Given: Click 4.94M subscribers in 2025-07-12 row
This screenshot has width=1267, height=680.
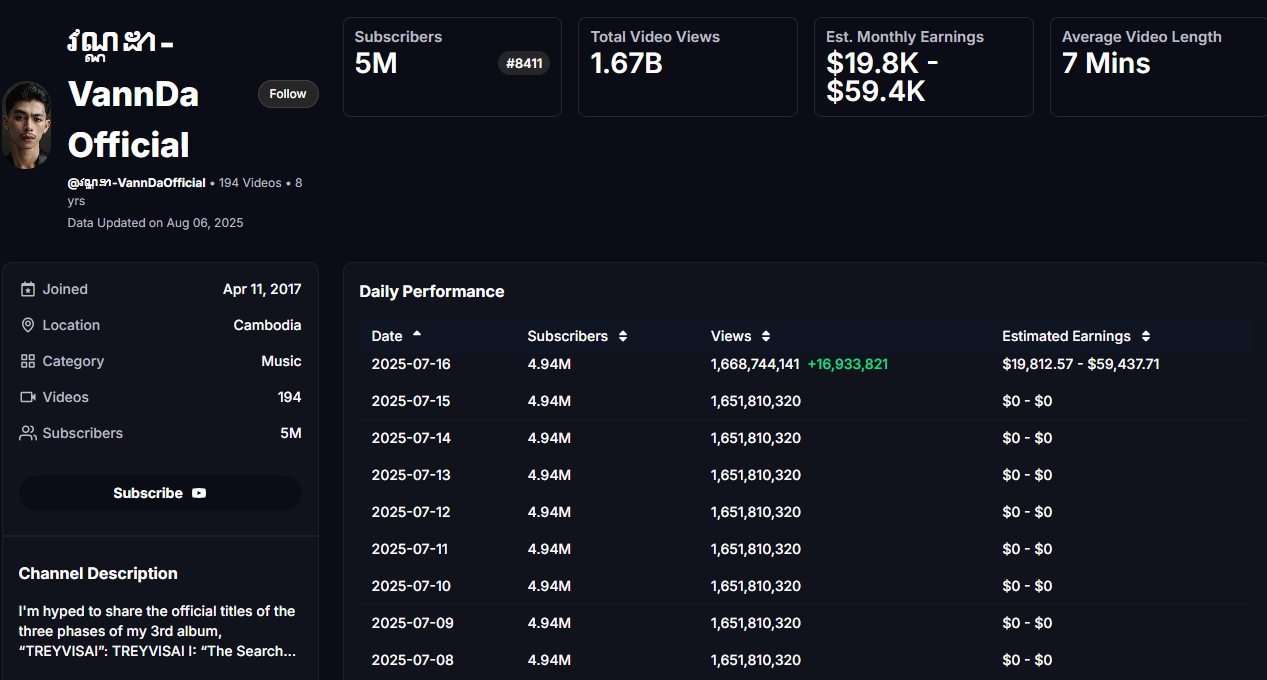Looking at the screenshot, I should [549, 512].
